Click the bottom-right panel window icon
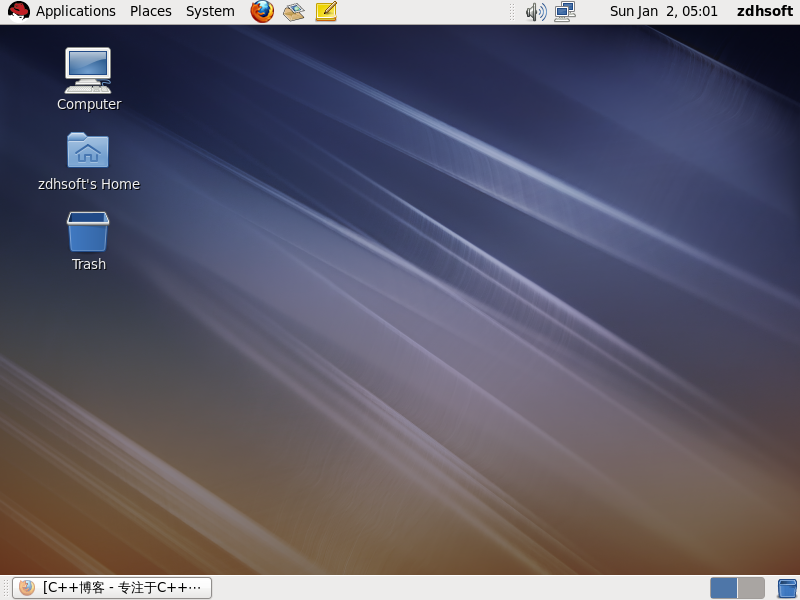Image resolution: width=800 pixels, height=600 pixels. [787, 588]
